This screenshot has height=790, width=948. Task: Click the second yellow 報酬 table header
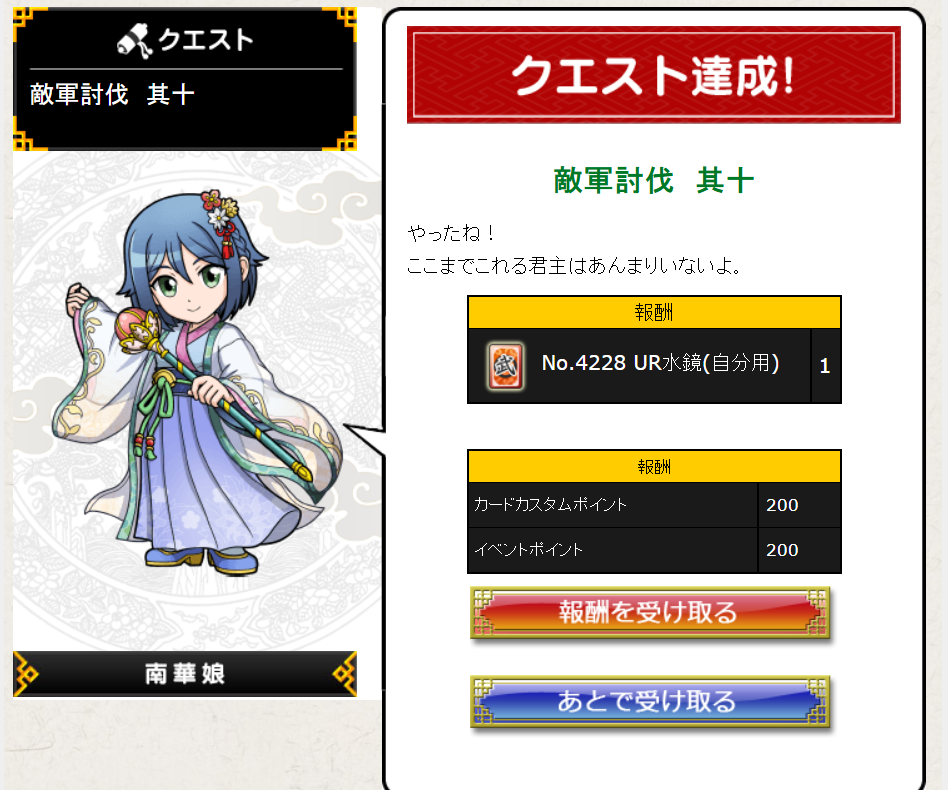(654, 467)
